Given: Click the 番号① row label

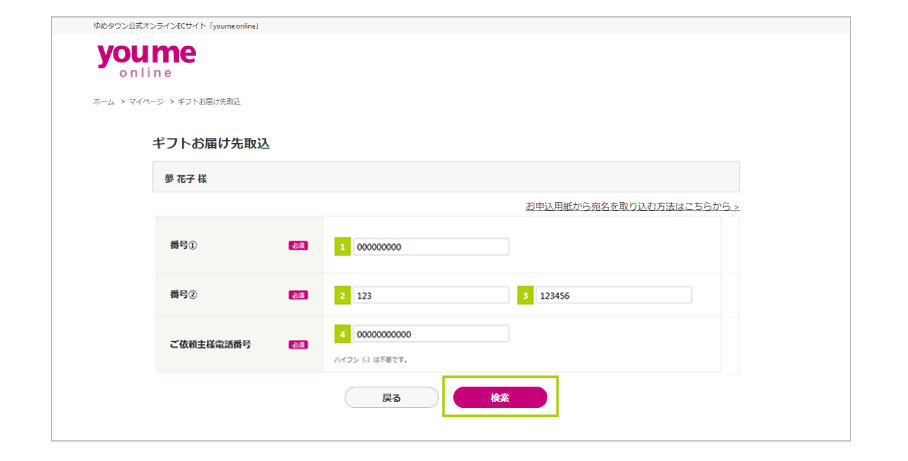Looking at the screenshot, I should (x=183, y=245).
